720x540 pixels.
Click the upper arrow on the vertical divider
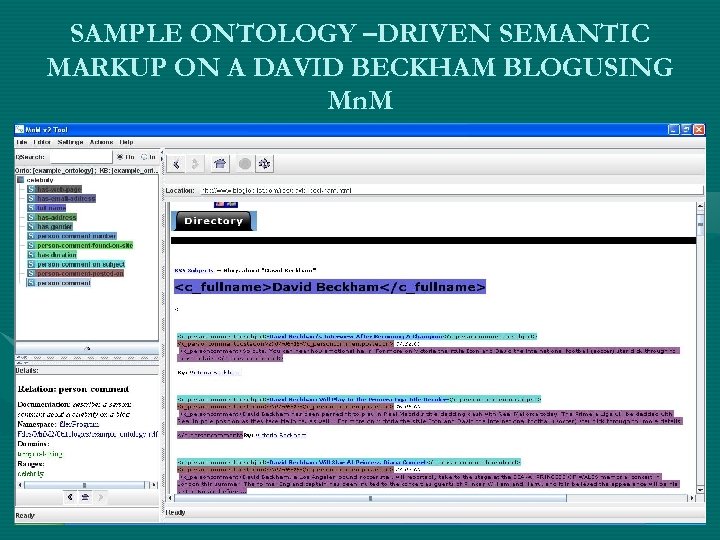162,152
